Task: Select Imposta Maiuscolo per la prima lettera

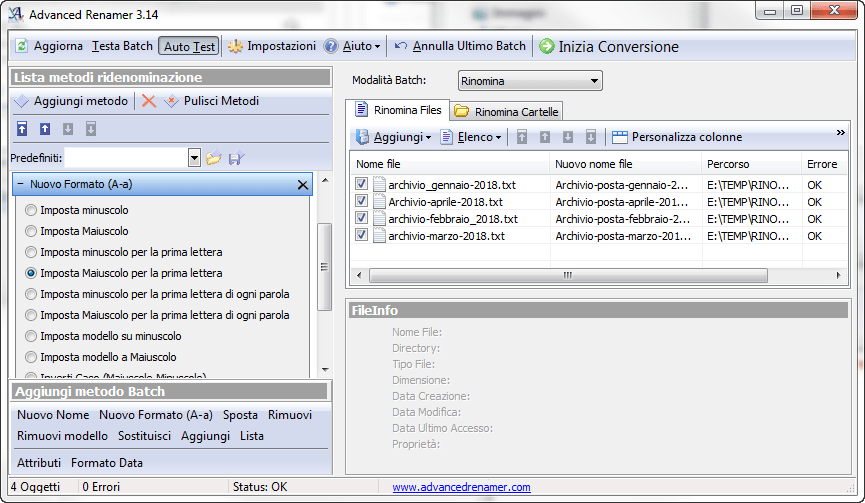Action: [31, 273]
